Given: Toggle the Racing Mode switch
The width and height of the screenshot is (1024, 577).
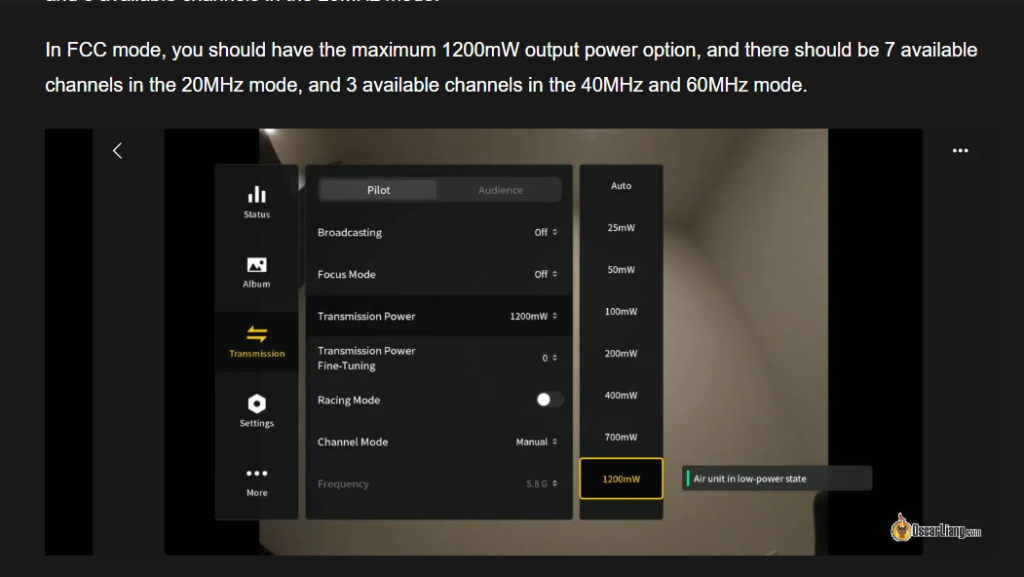Looking at the screenshot, I should 549,400.
